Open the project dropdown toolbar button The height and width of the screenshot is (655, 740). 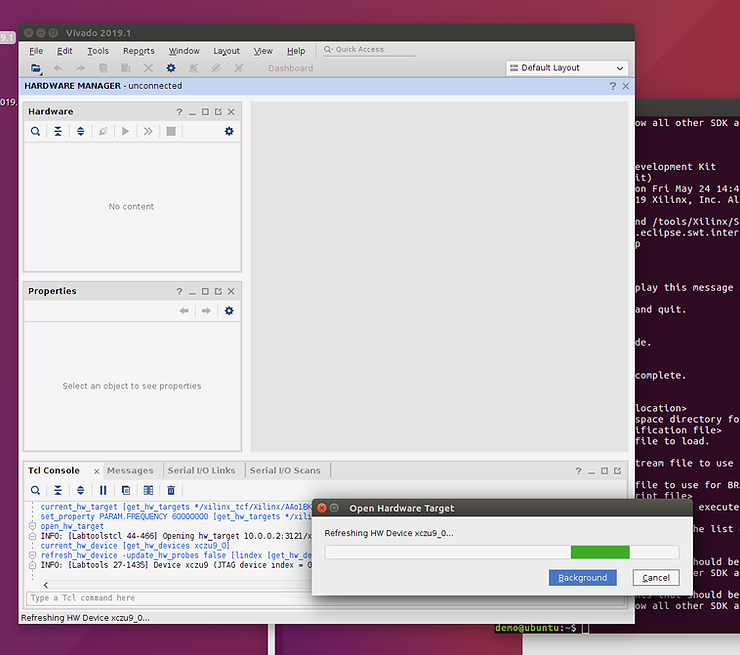pyautogui.click(x=36, y=68)
